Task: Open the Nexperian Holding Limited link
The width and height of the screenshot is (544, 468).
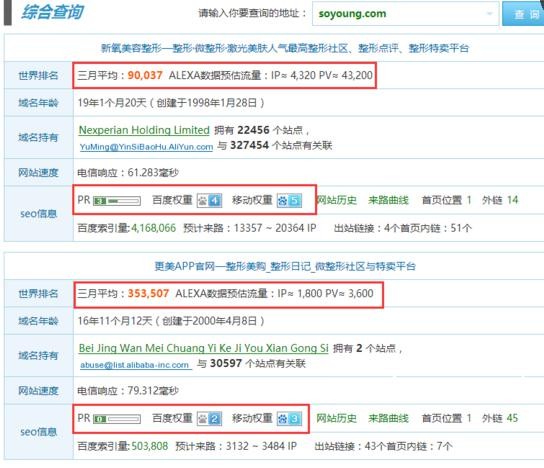Action: (x=144, y=130)
